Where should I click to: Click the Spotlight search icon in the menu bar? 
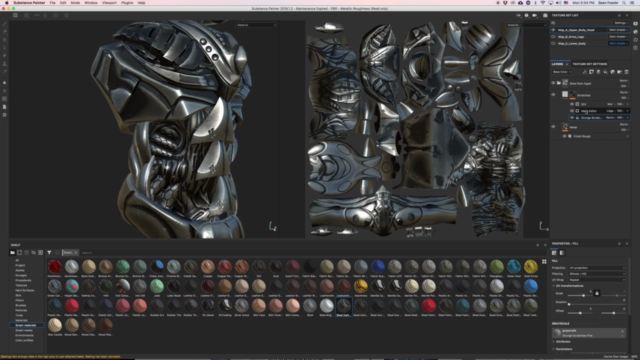pos(624,3)
